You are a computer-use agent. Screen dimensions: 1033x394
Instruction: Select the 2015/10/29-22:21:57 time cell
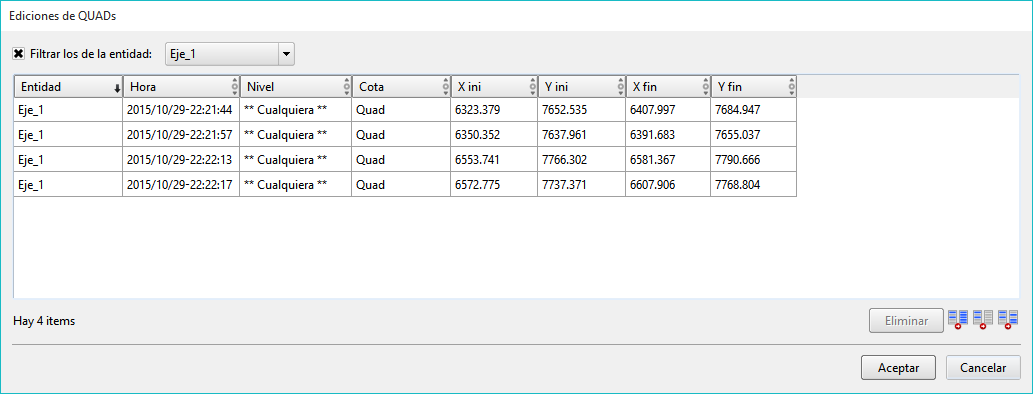pyautogui.click(x=181, y=135)
